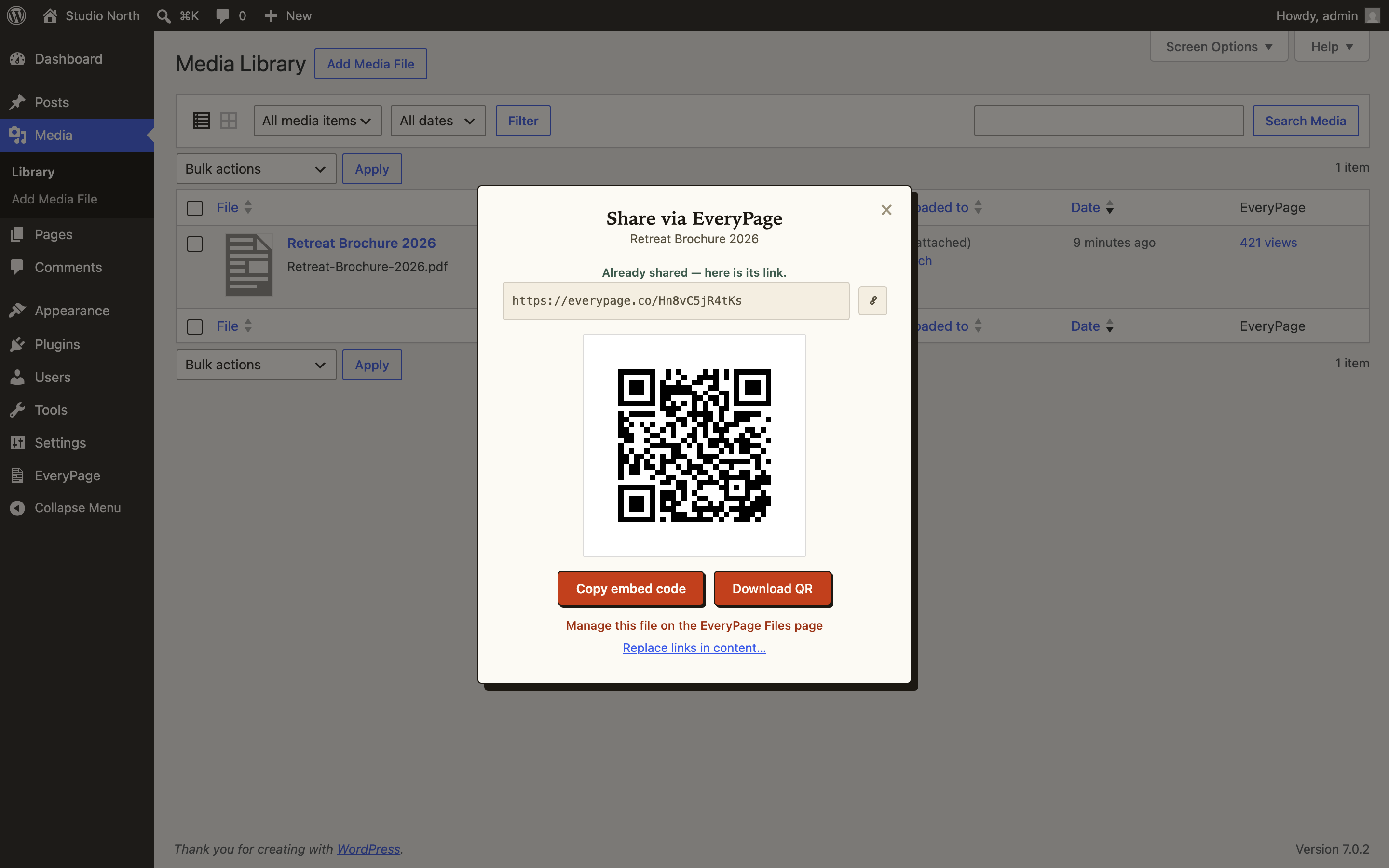The image size is (1389, 868).
Task: Click Retreat-Brochure-2026.pdf filename text
Action: [x=368, y=266]
